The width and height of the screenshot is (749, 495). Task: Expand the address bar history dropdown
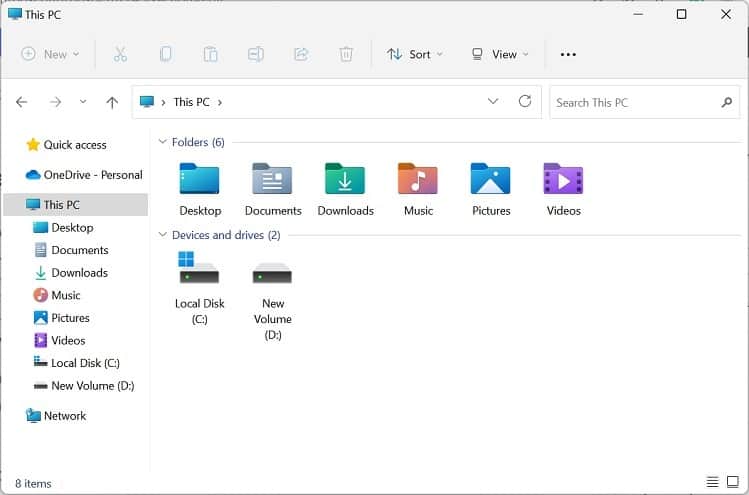[493, 101]
